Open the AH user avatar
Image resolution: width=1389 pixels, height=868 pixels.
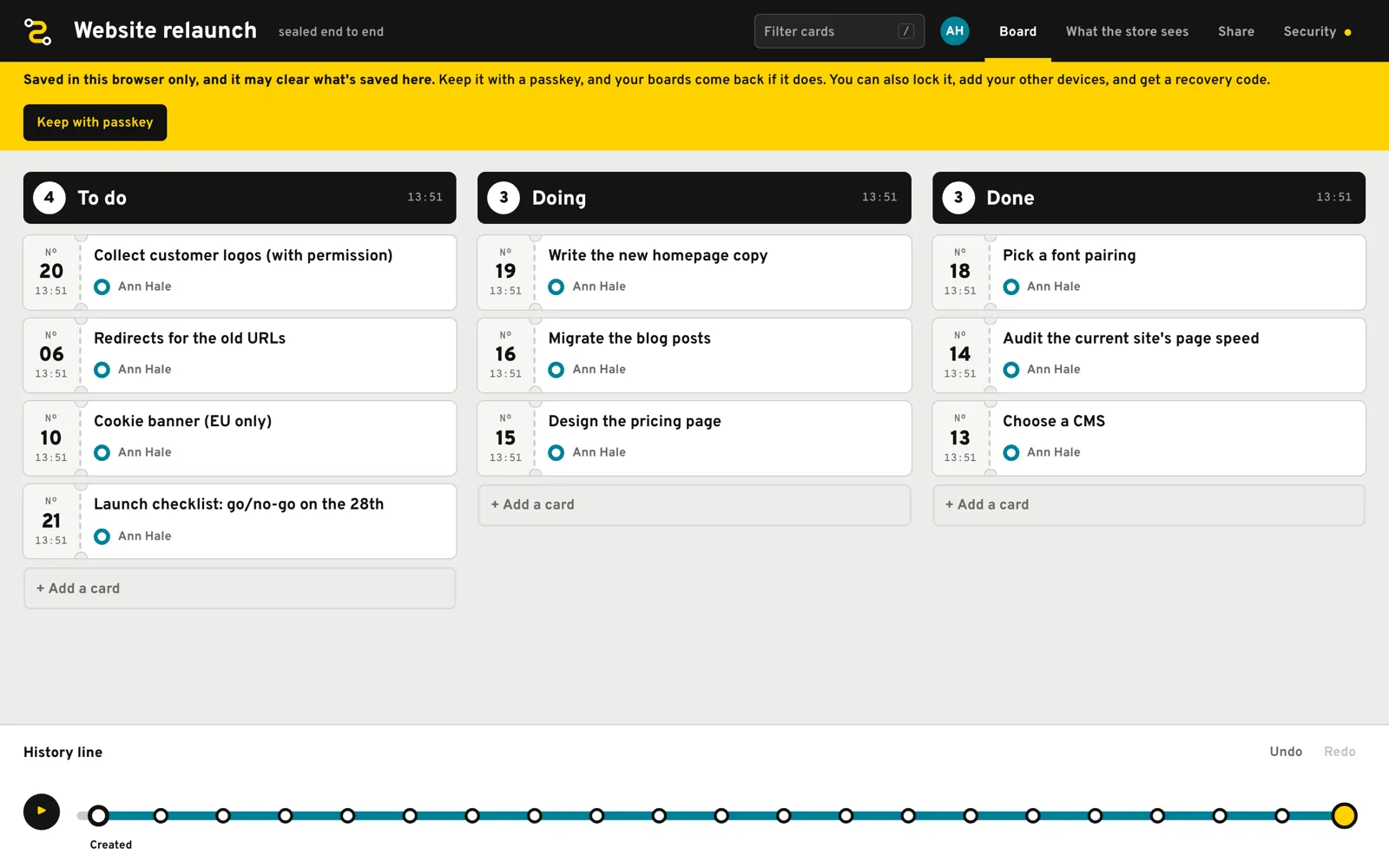[954, 31]
